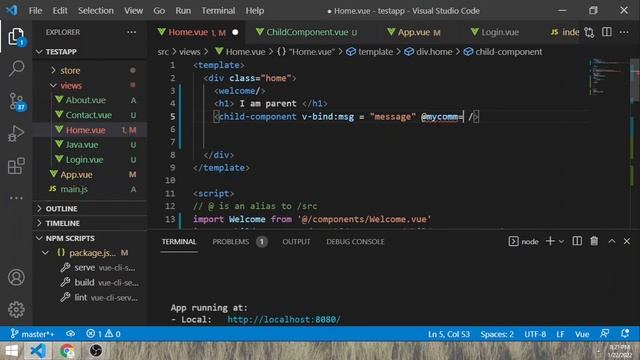Switch to Login.vue editor tab

pyautogui.click(x=495, y=32)
